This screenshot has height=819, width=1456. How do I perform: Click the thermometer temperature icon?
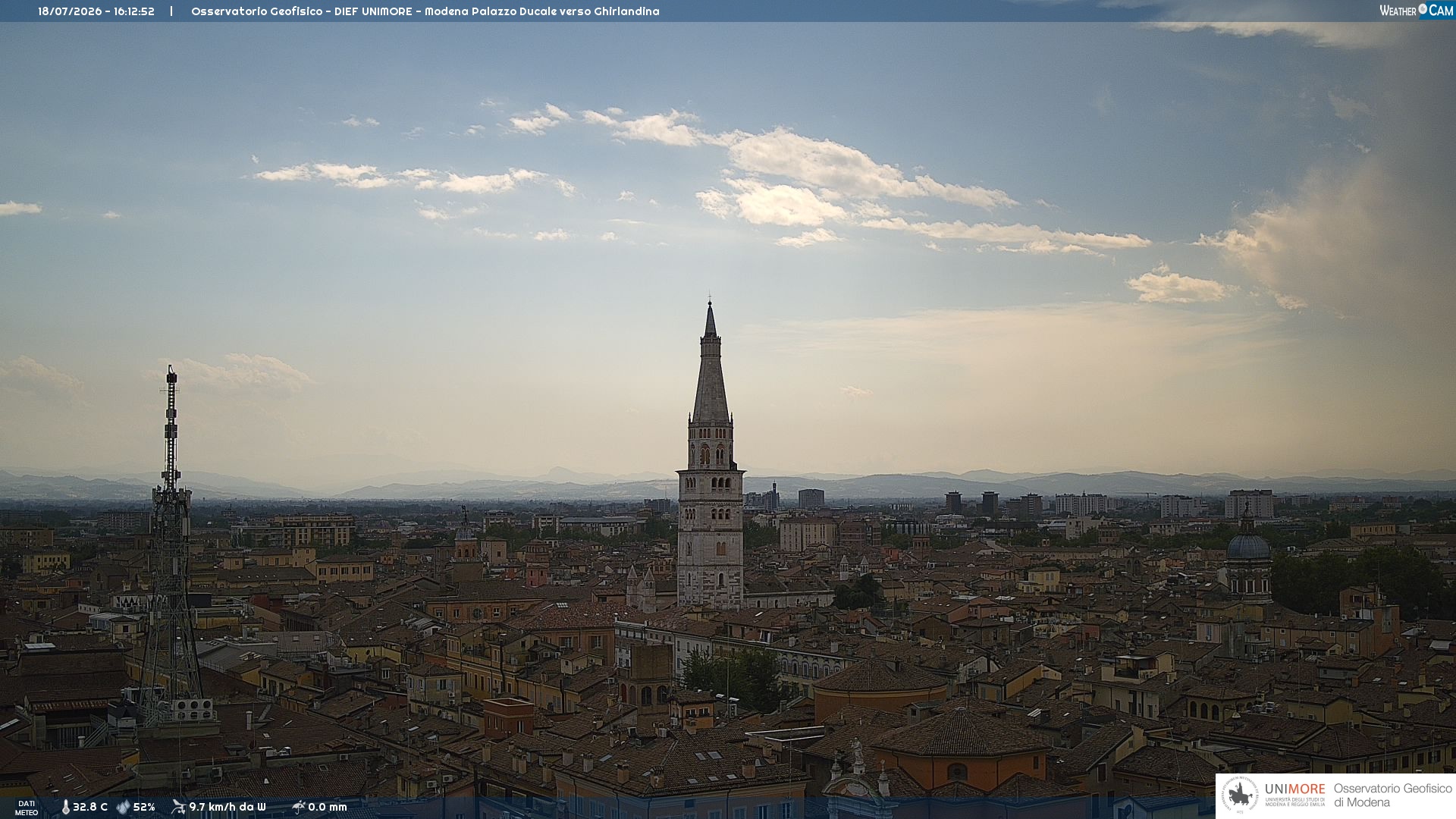pos(65,807)
